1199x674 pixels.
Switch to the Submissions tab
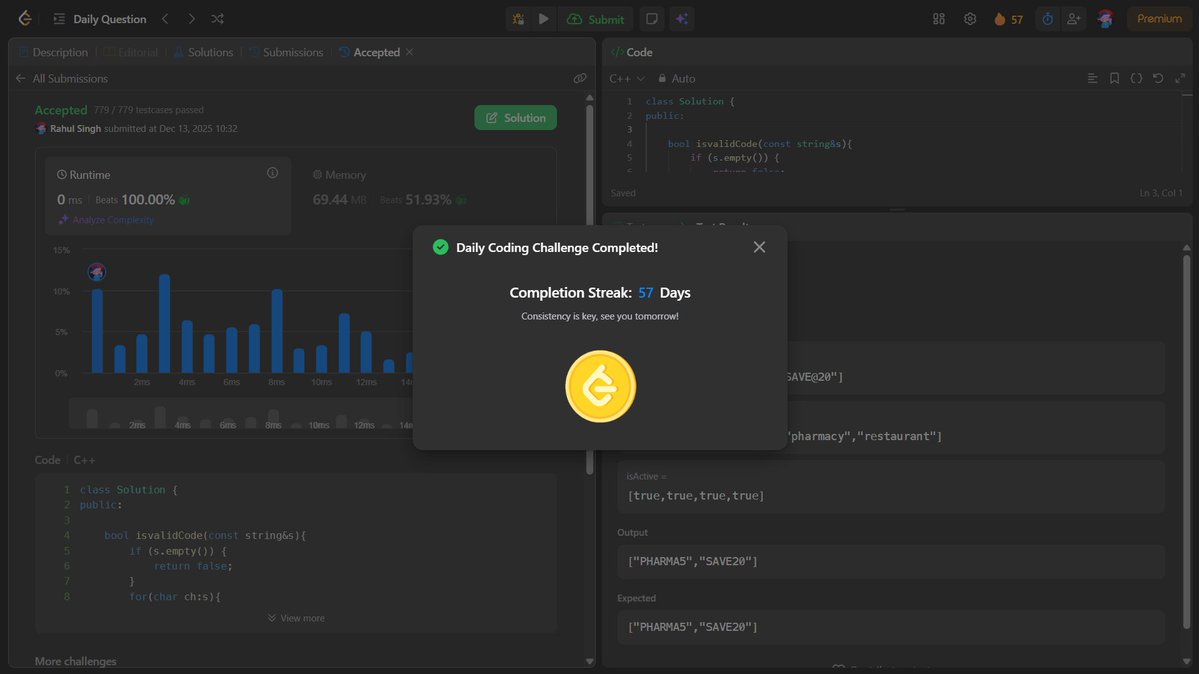click(285, 52)
